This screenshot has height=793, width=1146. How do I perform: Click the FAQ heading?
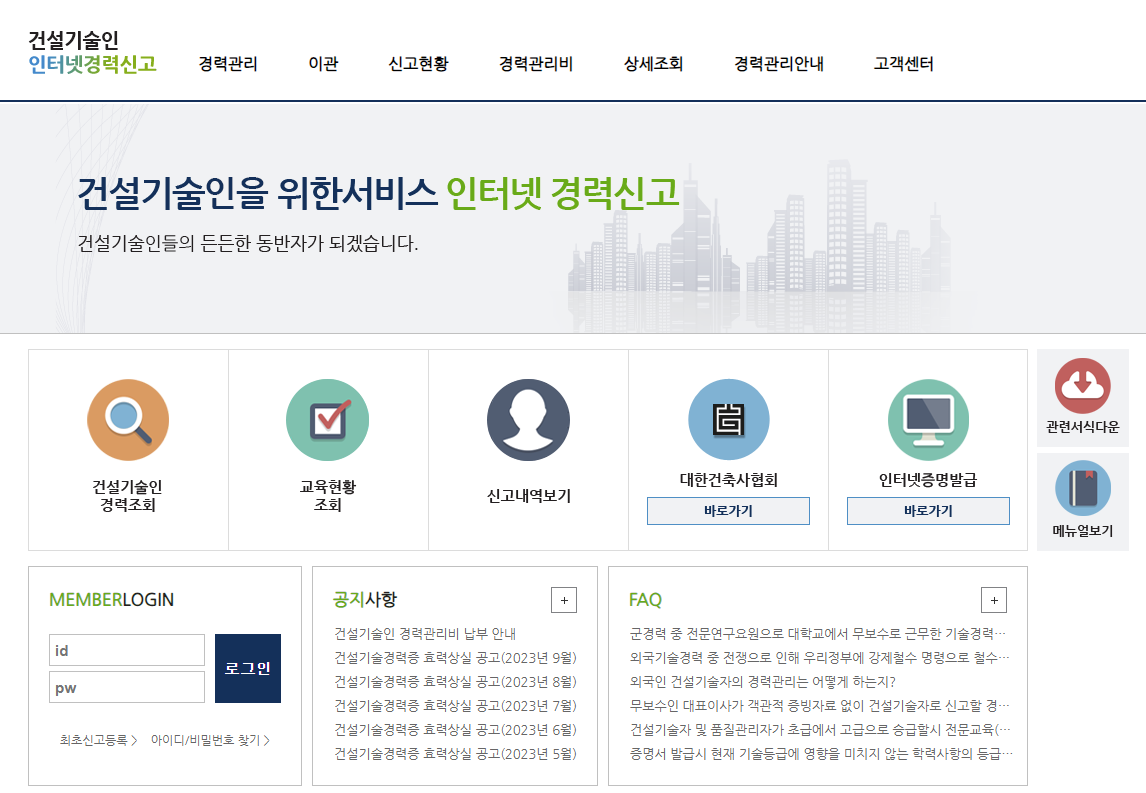click(x=645, y=600)
